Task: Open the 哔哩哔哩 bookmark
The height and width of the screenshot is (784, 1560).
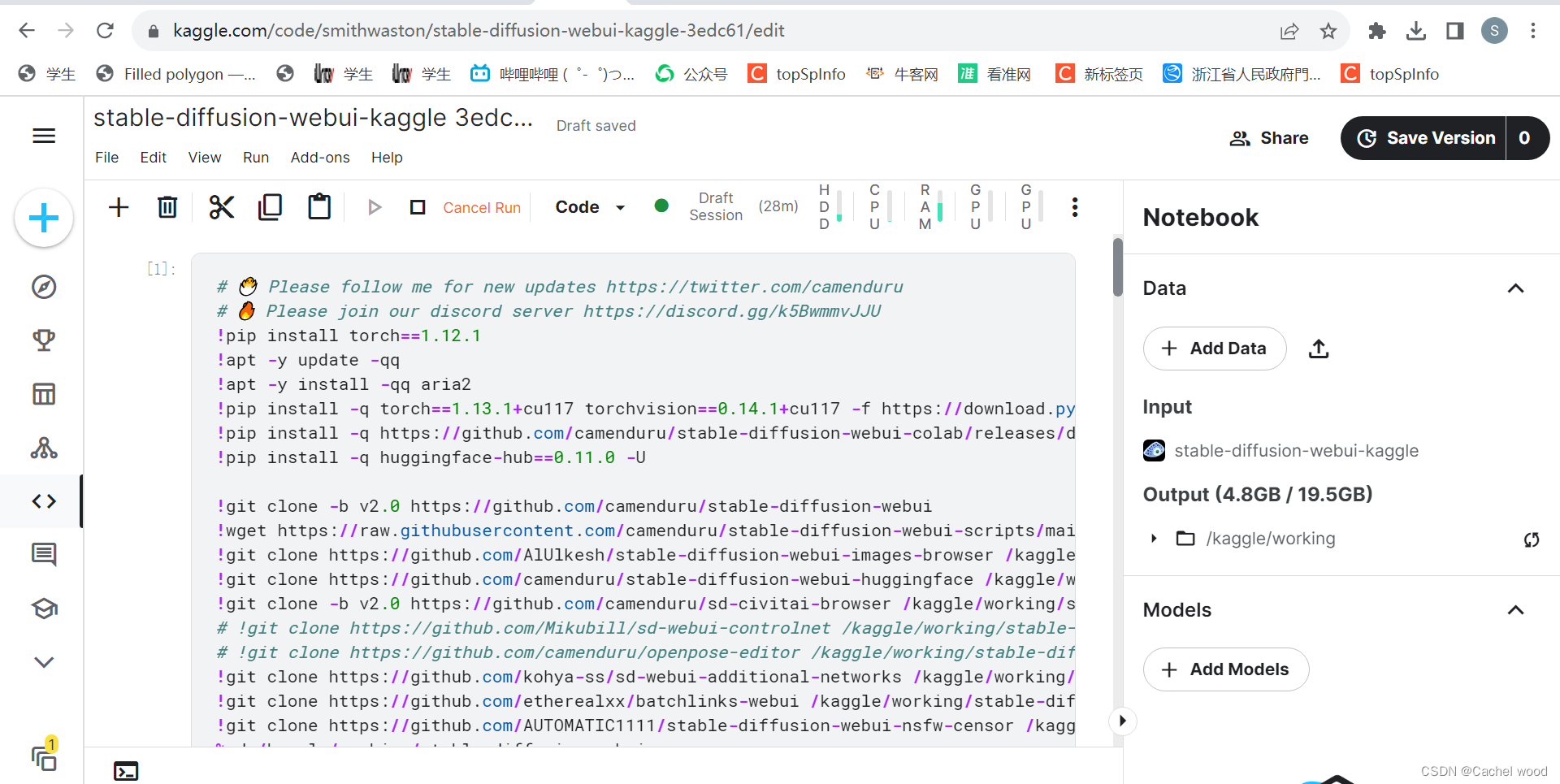Action: click(552, 74)
